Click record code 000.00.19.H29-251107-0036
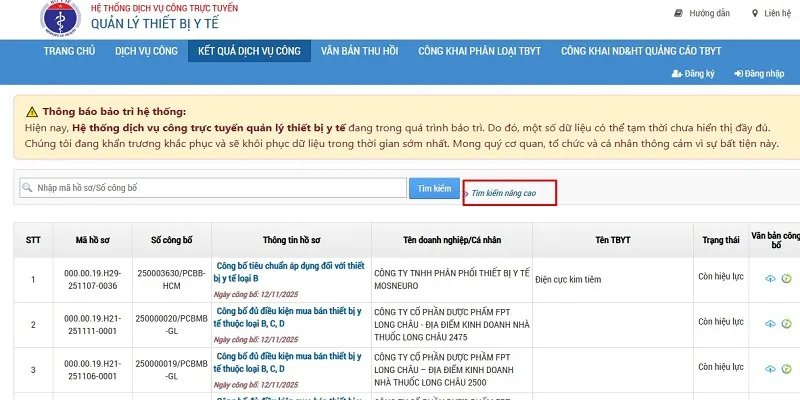The image size is (800, 400). [x=92, y=280]
